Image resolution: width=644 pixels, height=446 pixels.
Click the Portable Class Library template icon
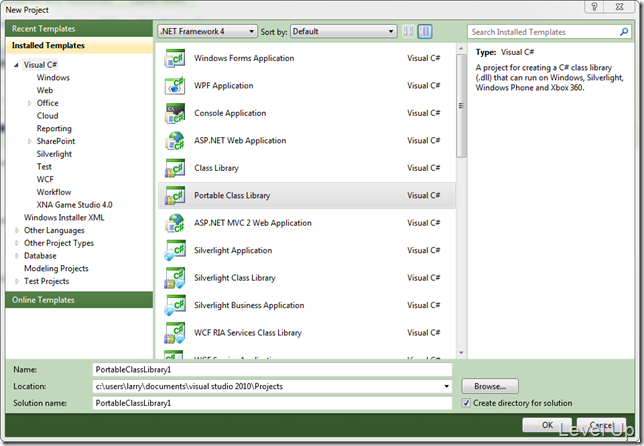pos(175,195)
